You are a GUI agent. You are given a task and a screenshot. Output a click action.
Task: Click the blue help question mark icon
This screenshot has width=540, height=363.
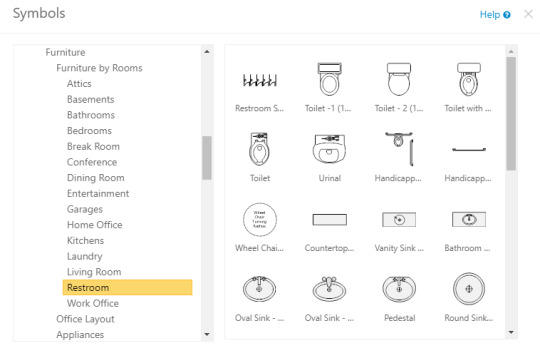point(507,15)
